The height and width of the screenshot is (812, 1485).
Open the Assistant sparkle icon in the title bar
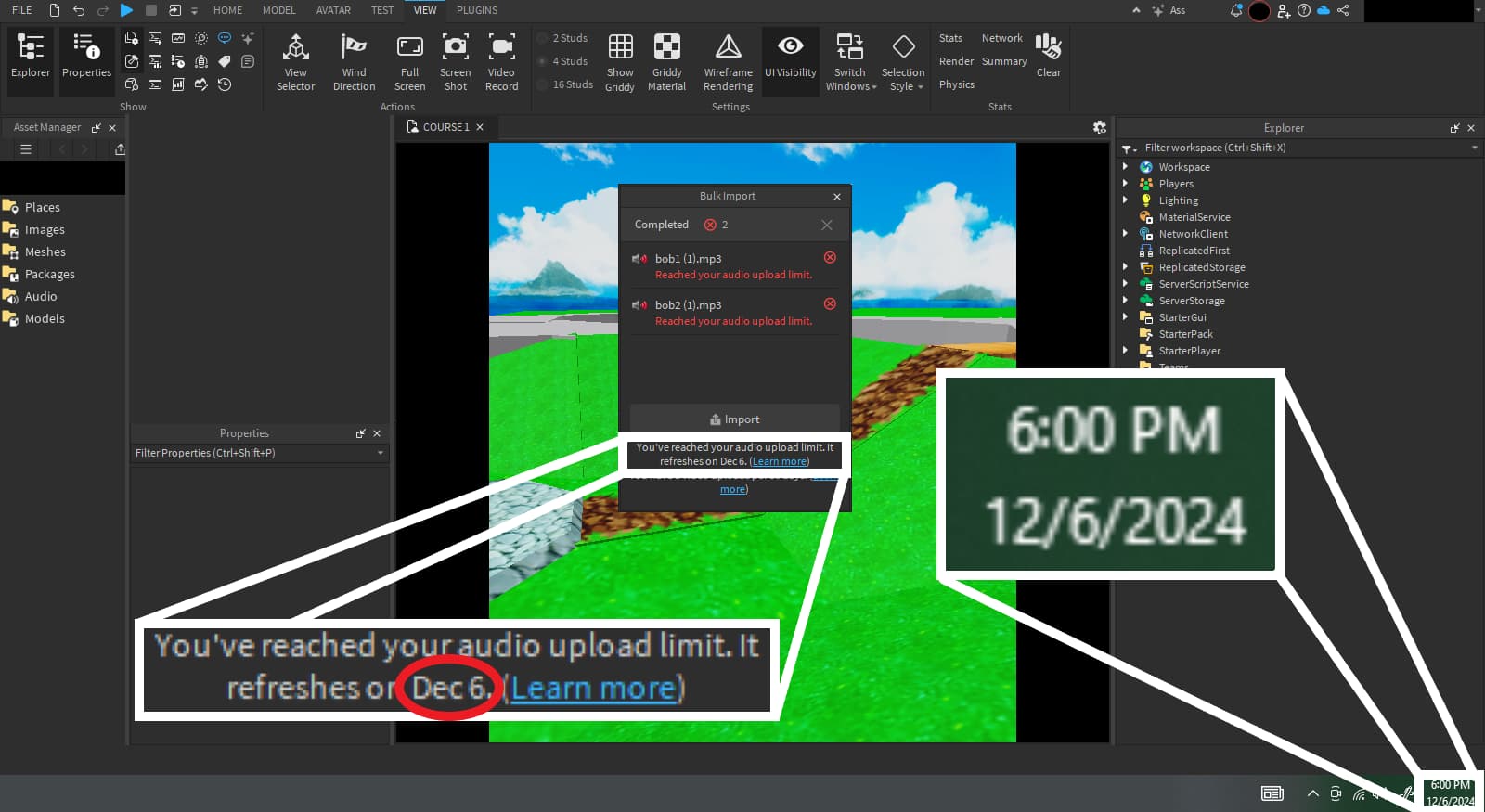click(1158, 10)
